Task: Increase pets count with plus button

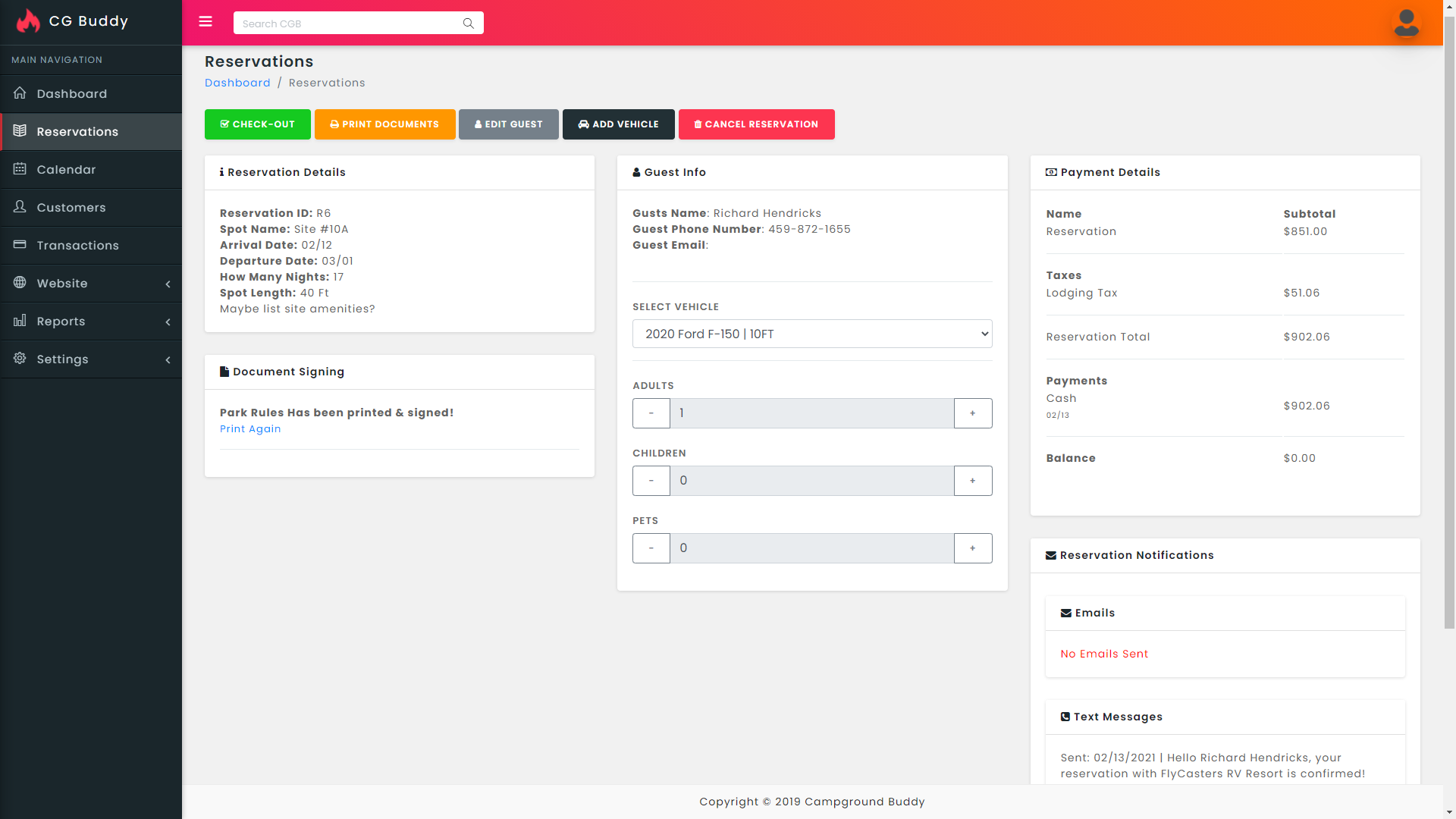Action: (x=972, y=548)
